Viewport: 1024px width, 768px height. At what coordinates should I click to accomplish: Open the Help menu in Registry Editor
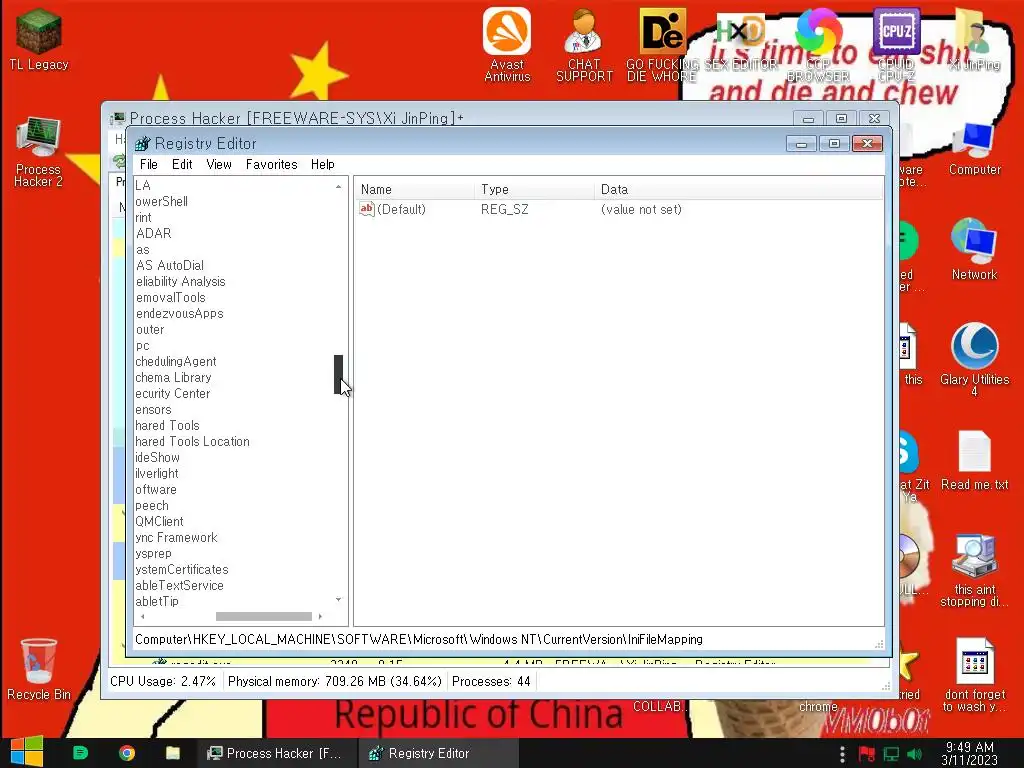[323, 165]
